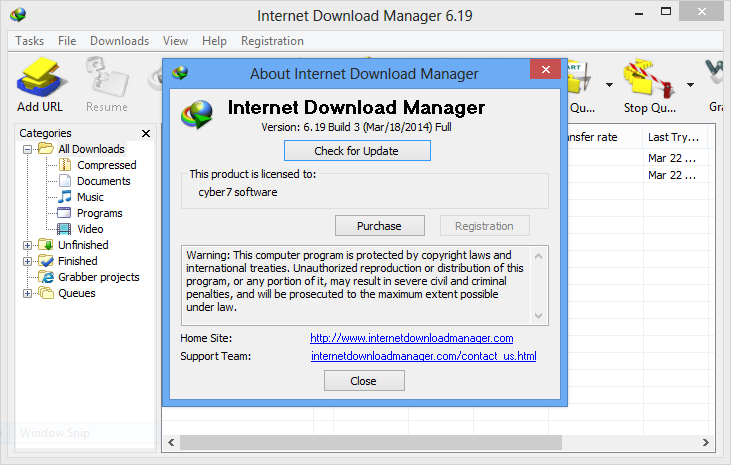This screenshot has width=731, height=465.
Task: Click the Unfinished folder icon
Action: pyautogui.click(x=46, y=244)
